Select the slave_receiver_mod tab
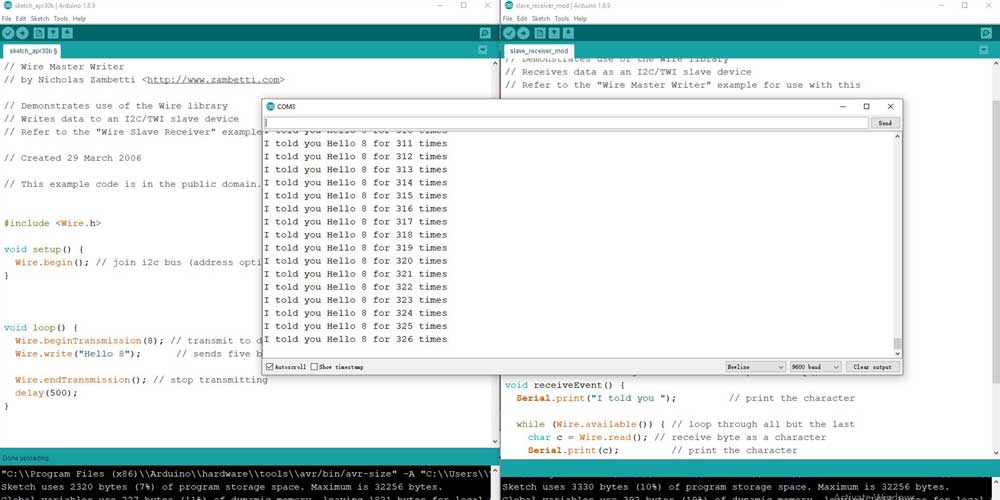Screen dimensions: 1000x500 click(539, 50)
